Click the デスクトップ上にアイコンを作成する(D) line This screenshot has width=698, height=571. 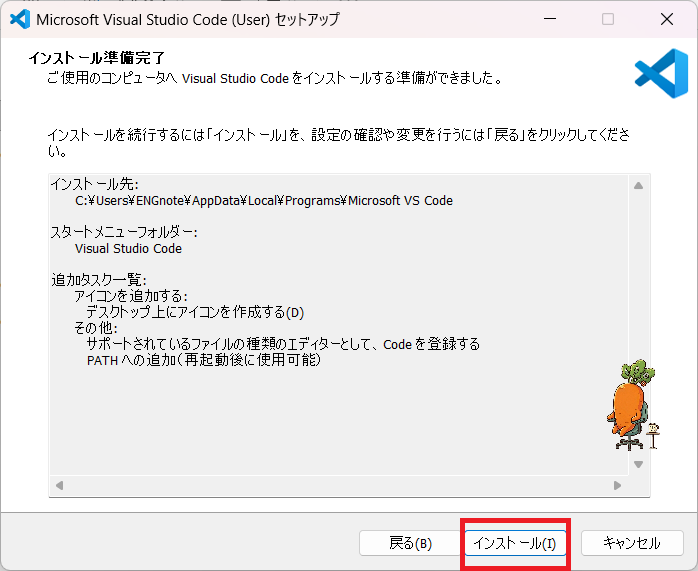[195, 312]
